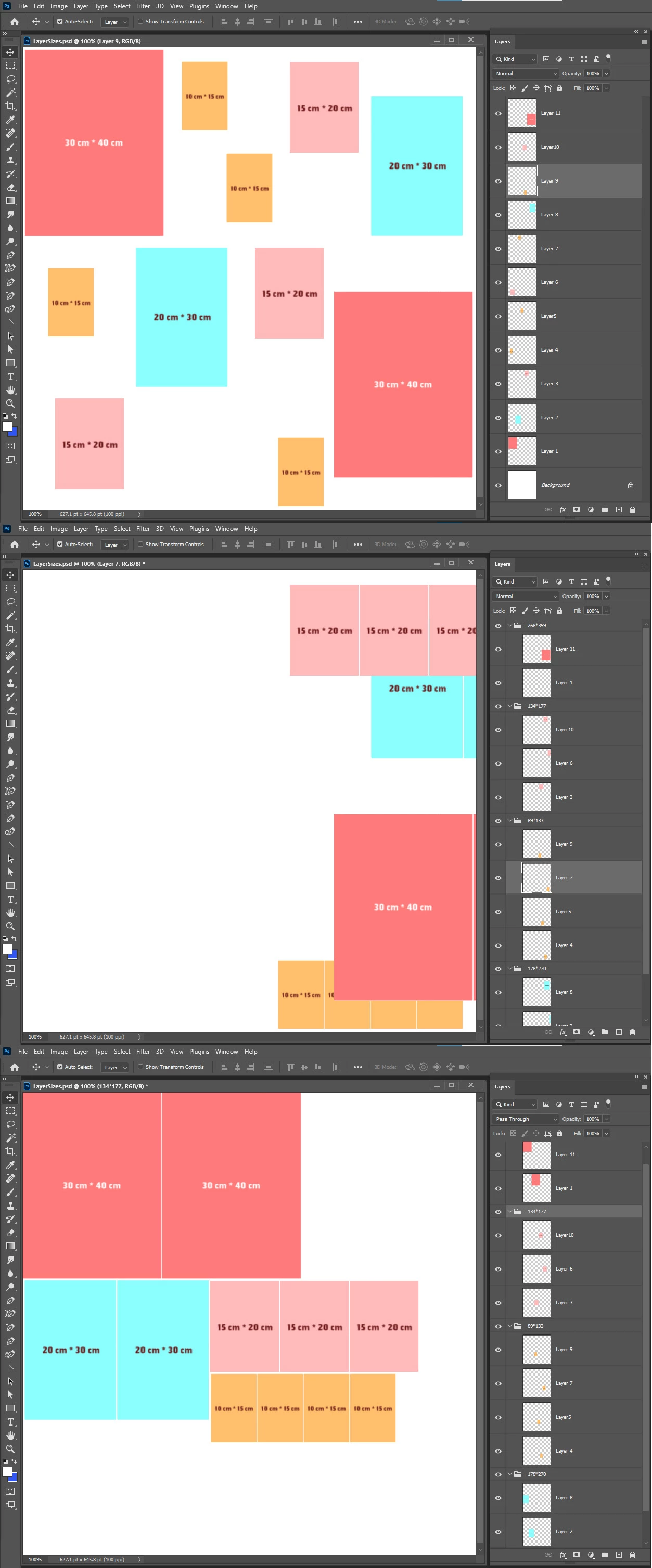The width and height of the screenshot is (652, 1568).
Task: Toggle Background layer visibility in Layer 9 window
Action: (x=498, y=485)
